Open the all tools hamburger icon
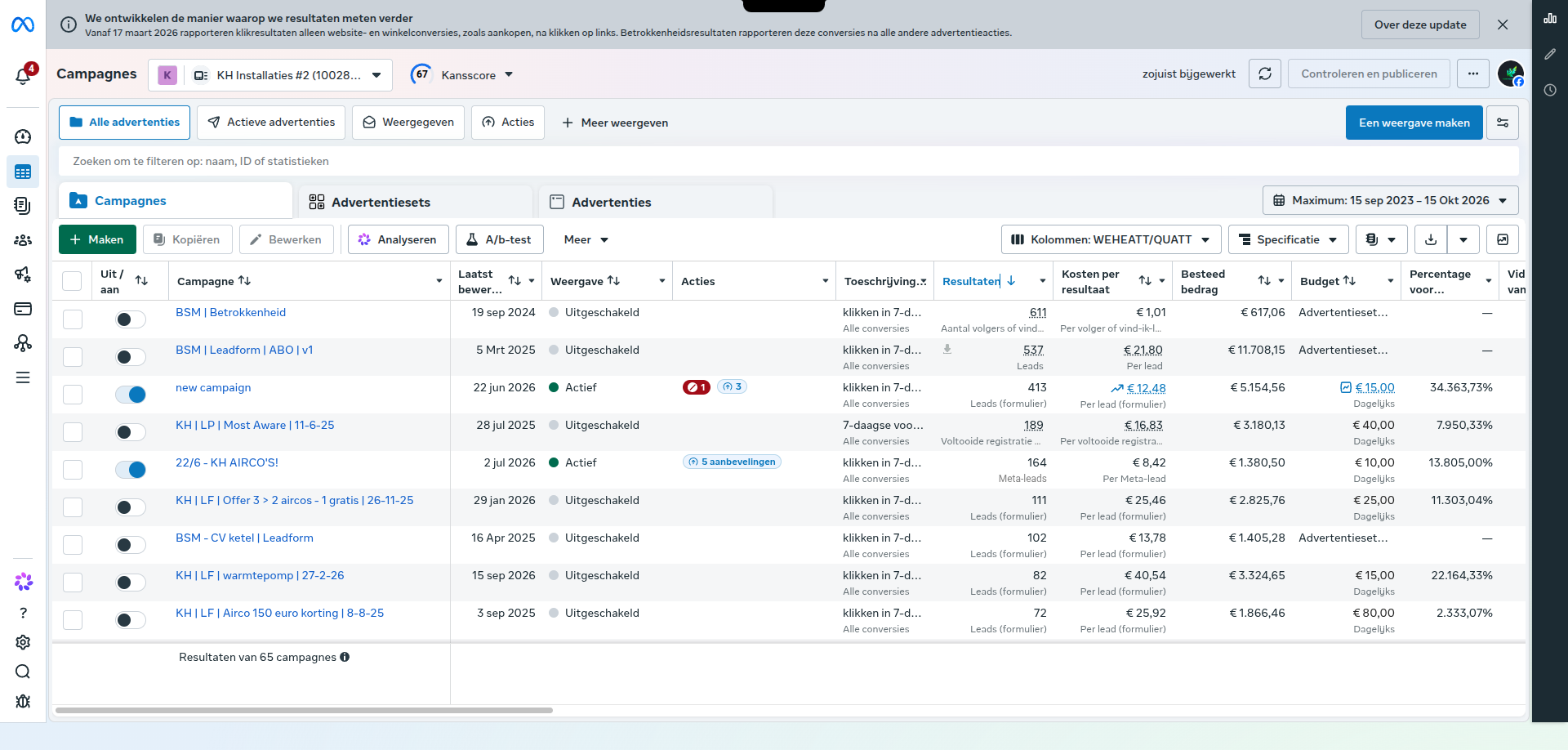Screen dimensions: 1568x750 coord(23,377)
